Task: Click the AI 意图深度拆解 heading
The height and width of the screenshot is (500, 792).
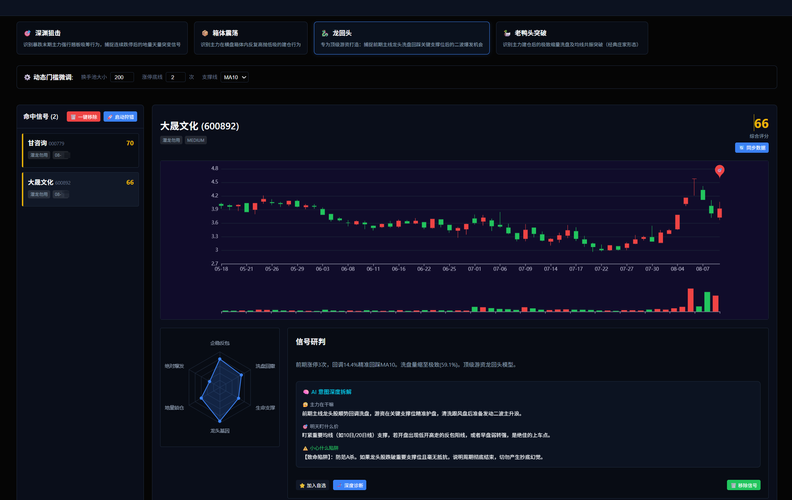Action: click(x=331, y=392)
